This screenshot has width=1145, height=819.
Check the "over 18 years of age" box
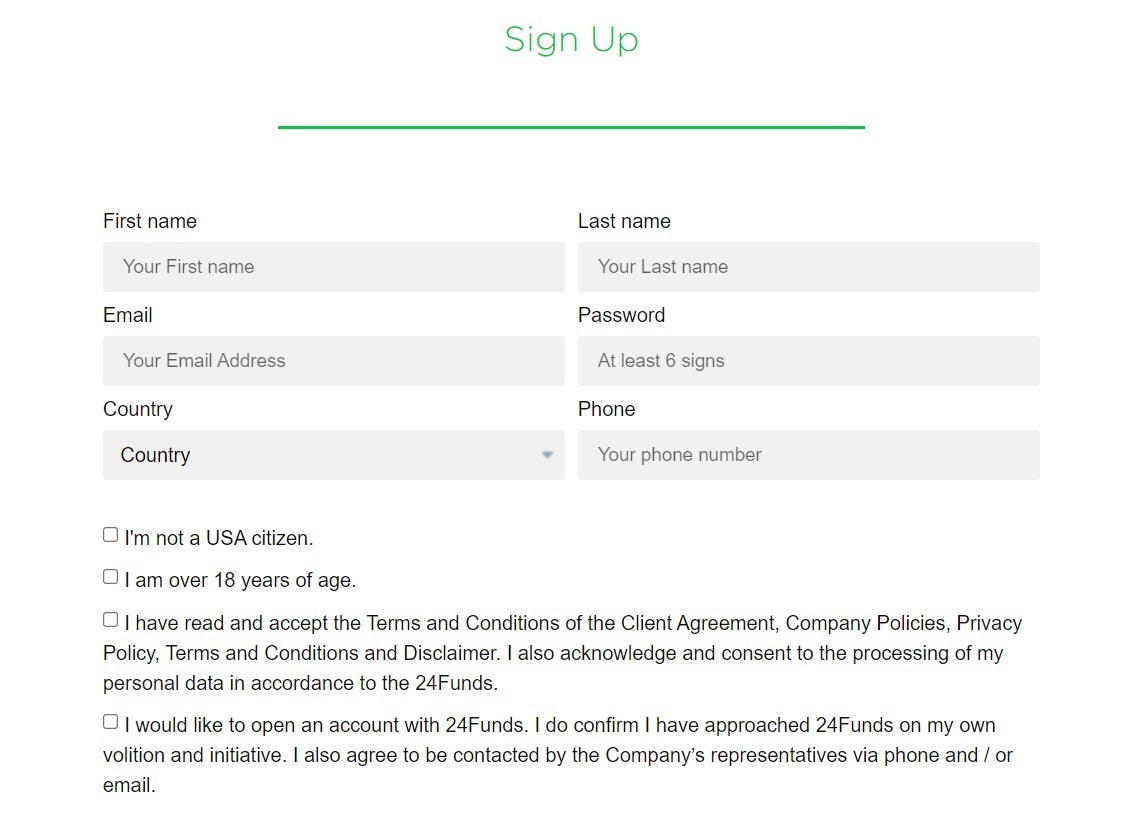pos(111,577)
